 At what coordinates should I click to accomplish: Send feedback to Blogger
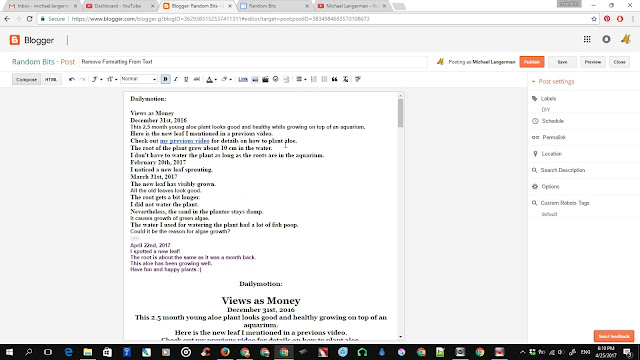(614, 336)
